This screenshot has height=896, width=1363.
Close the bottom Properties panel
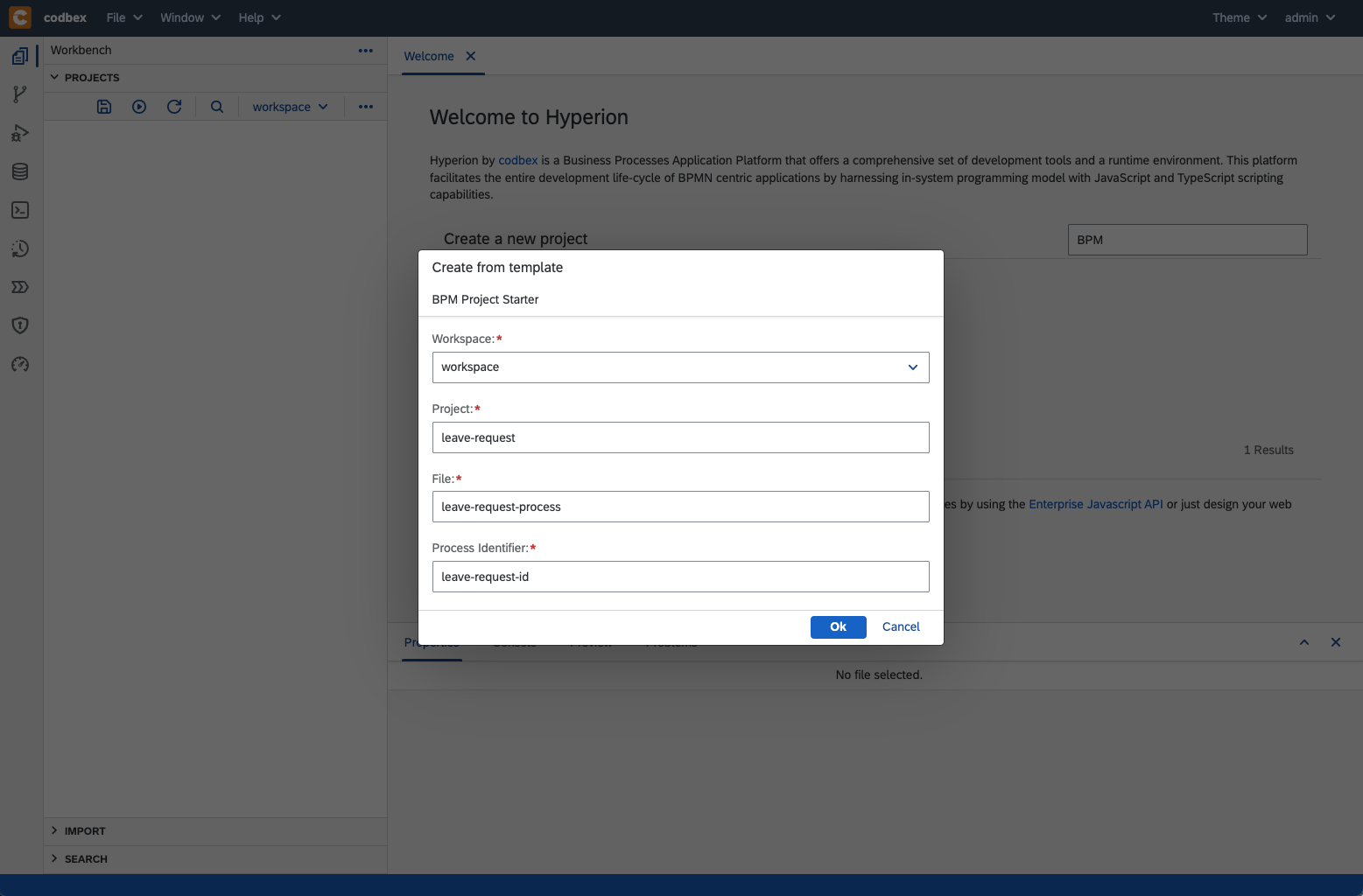(x=1336, y=642)
